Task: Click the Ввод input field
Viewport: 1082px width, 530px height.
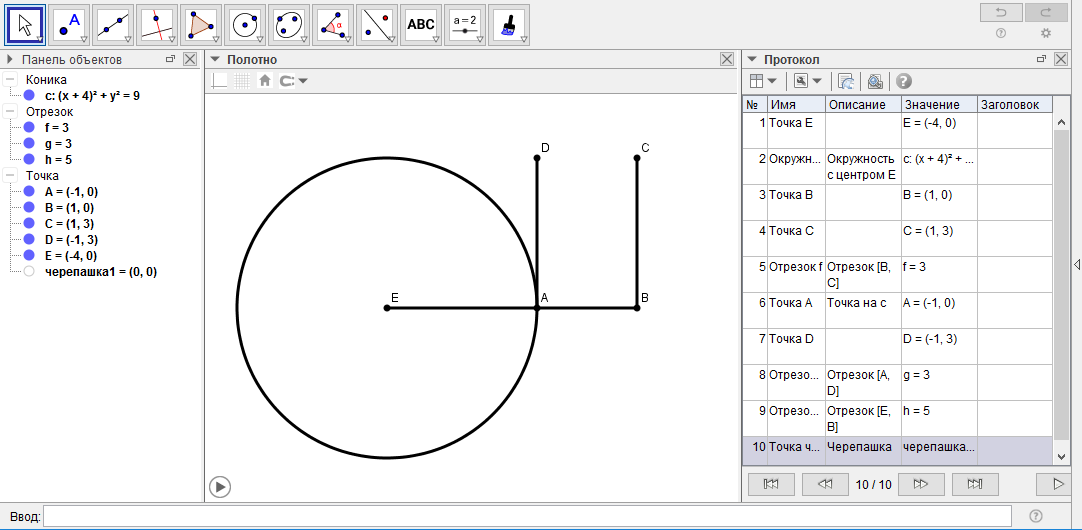Action: 528,516
